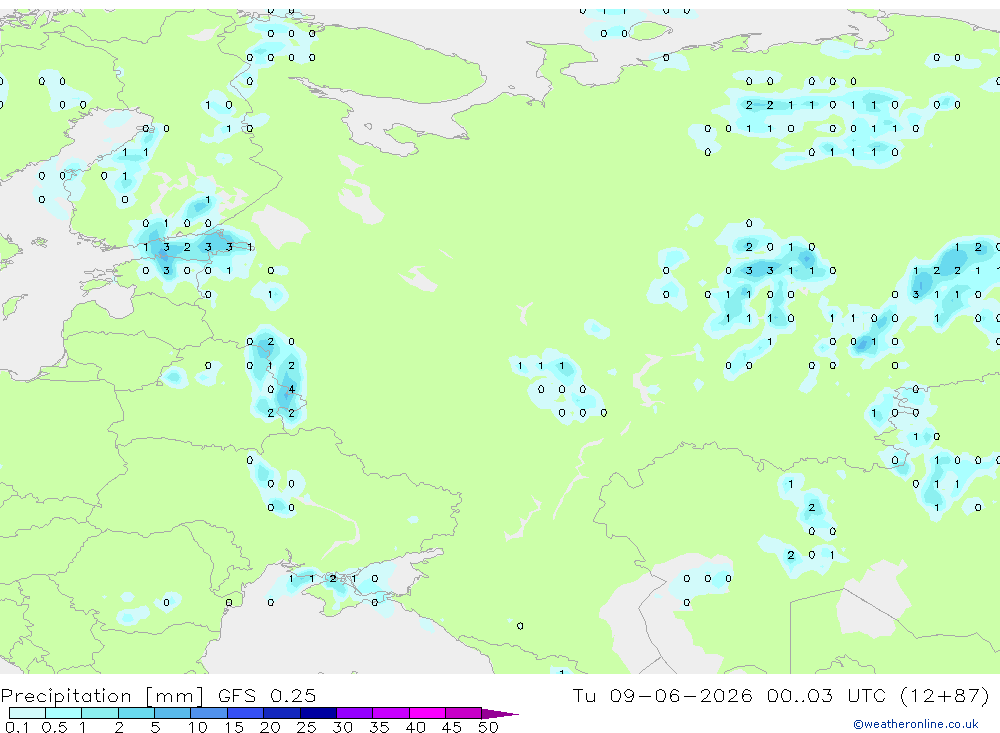Click the "Tu 09-06-2026" date text
Screen dimensions: 1000x733
click(662, 695)
